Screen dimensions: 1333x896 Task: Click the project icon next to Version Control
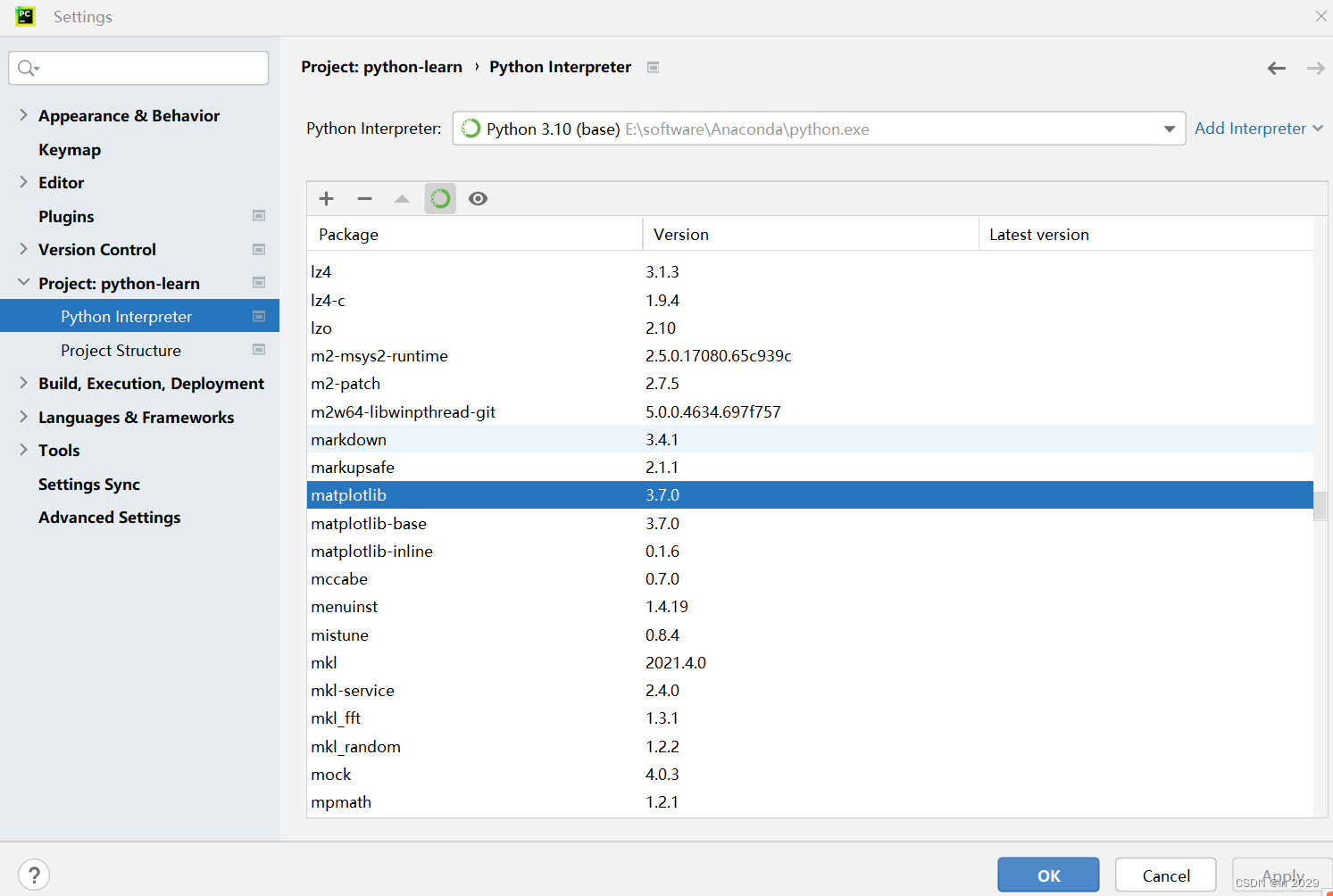click(x=259, y=249)
